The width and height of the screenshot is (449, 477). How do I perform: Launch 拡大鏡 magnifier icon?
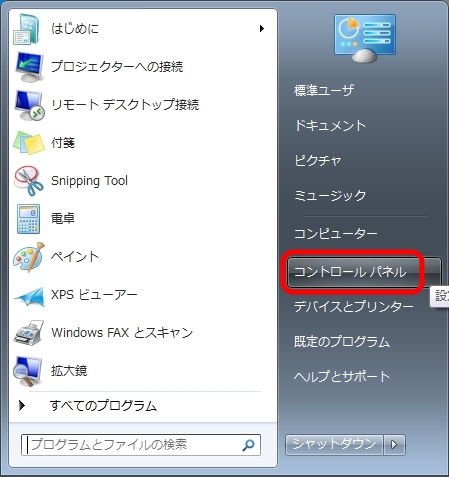click(28, 371)
